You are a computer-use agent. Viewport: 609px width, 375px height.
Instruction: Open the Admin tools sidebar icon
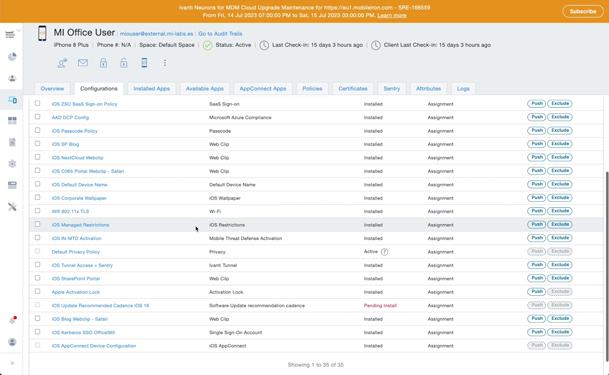(x=12, y=207)
